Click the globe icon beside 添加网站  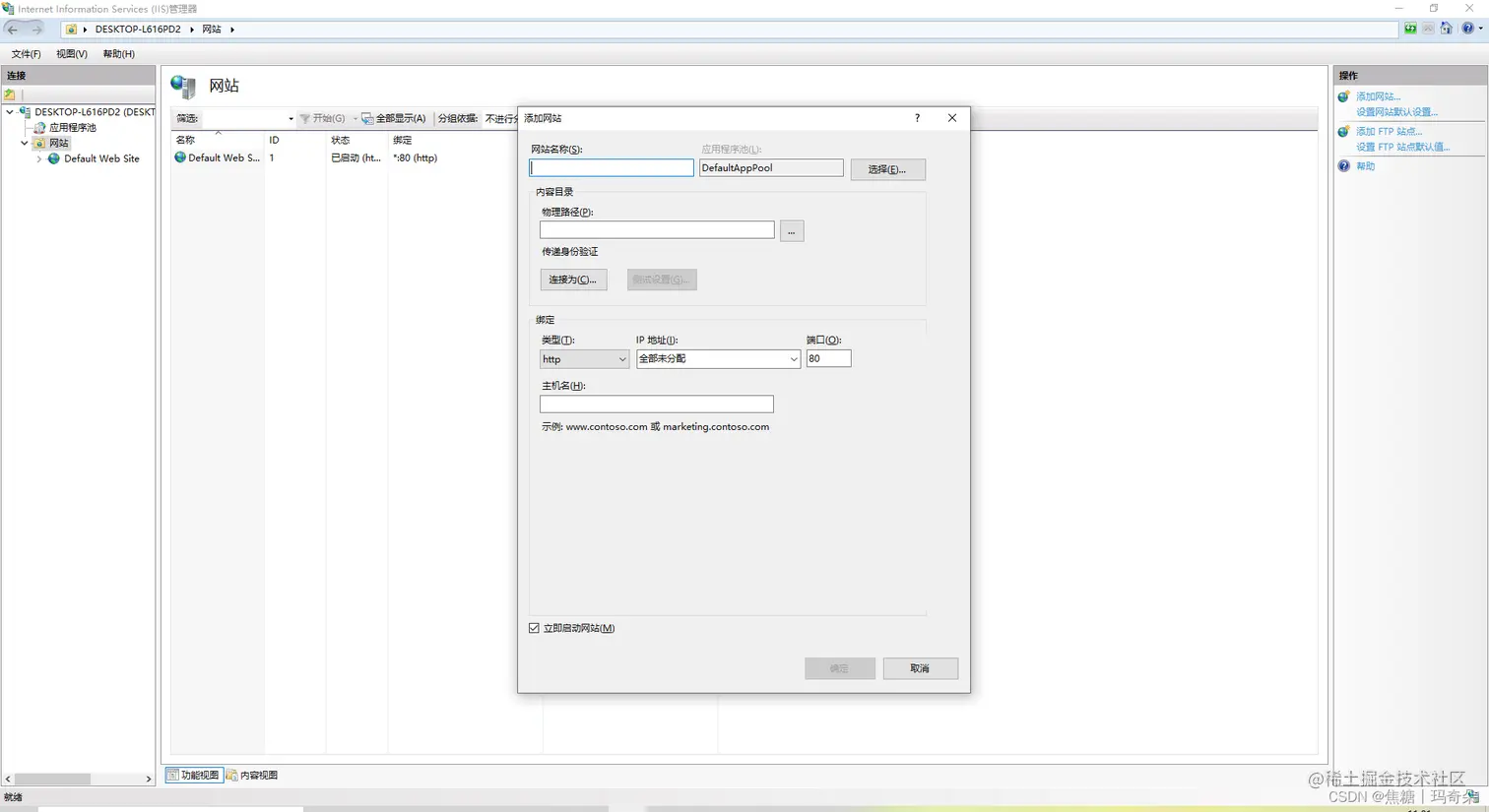[x=1344, y=96]
